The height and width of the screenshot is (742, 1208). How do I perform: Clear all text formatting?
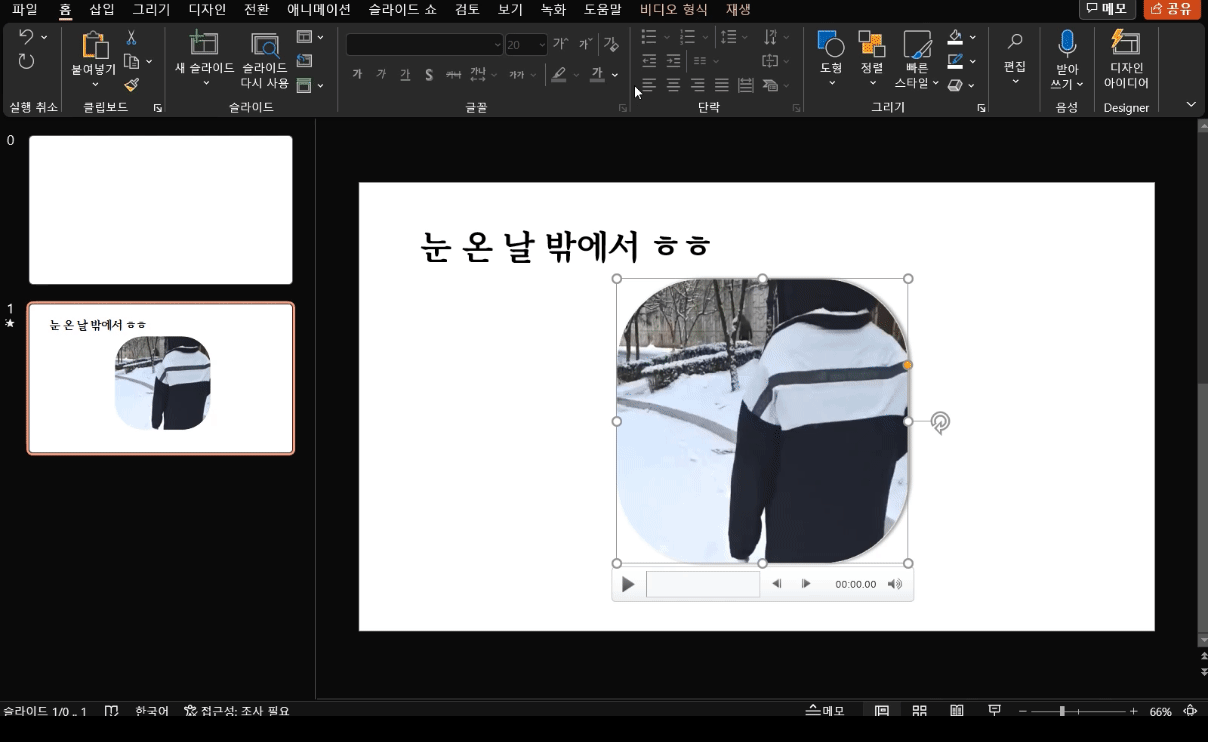611,44
